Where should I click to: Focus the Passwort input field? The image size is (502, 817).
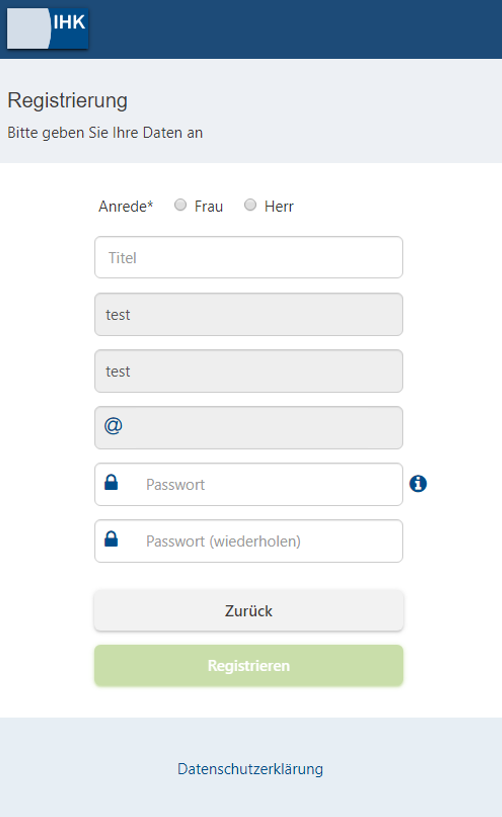point(249,484)
